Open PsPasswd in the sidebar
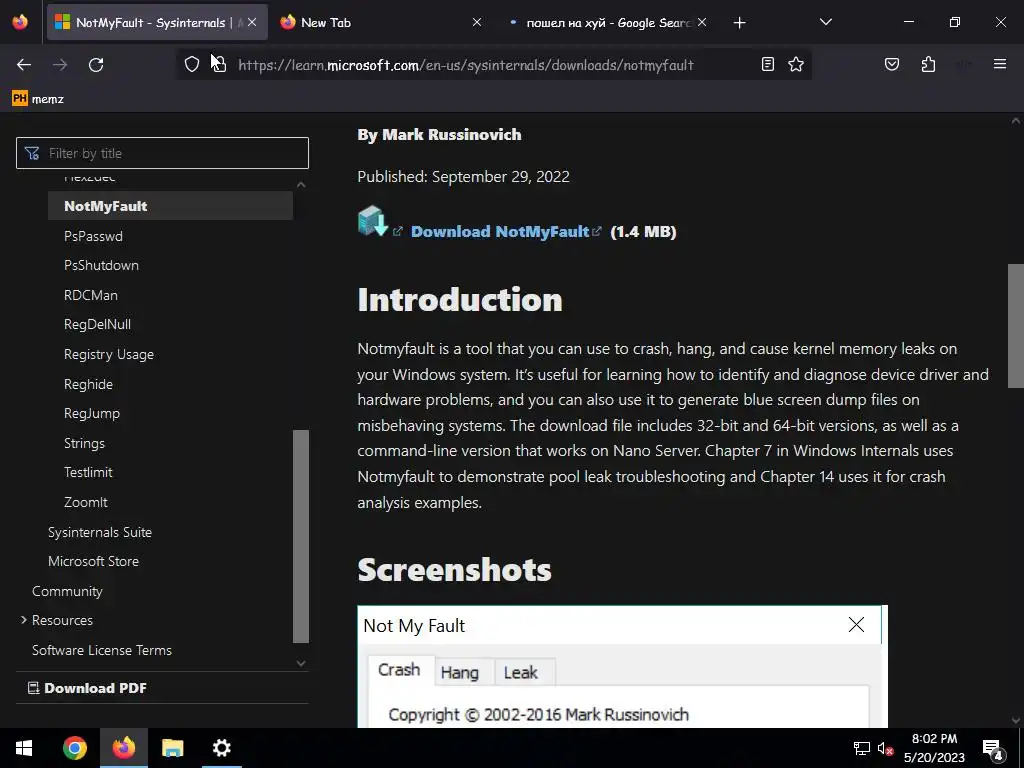Viewport: 1024px width, 768px height. pyautogui.click(x=93, y=236)
